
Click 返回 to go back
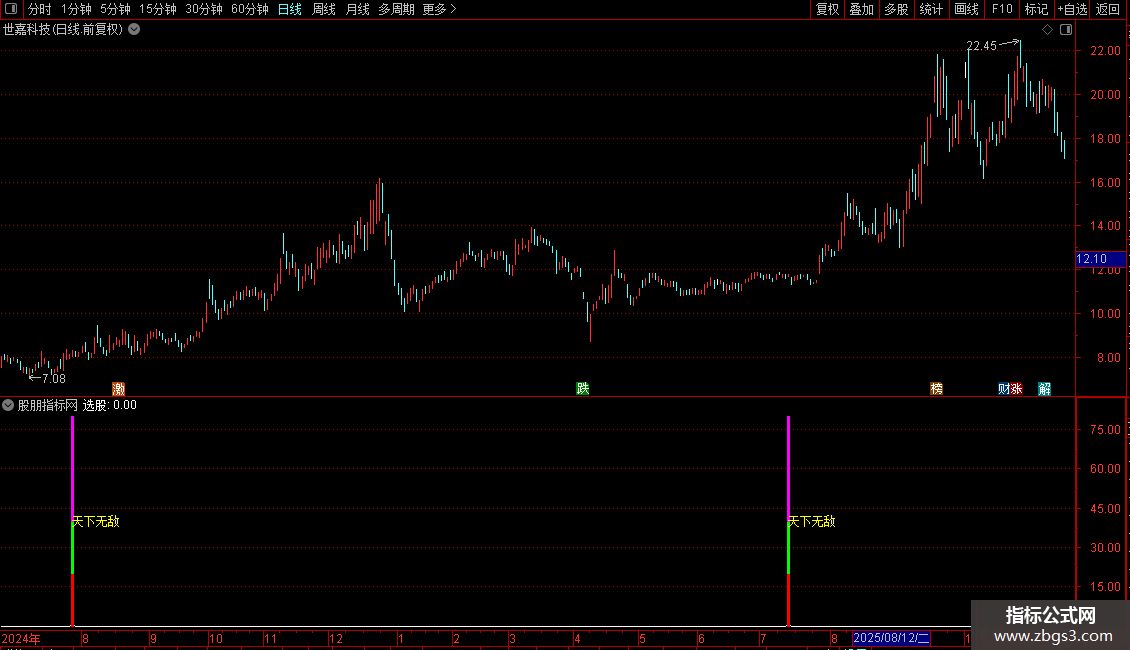[1108, 9]
